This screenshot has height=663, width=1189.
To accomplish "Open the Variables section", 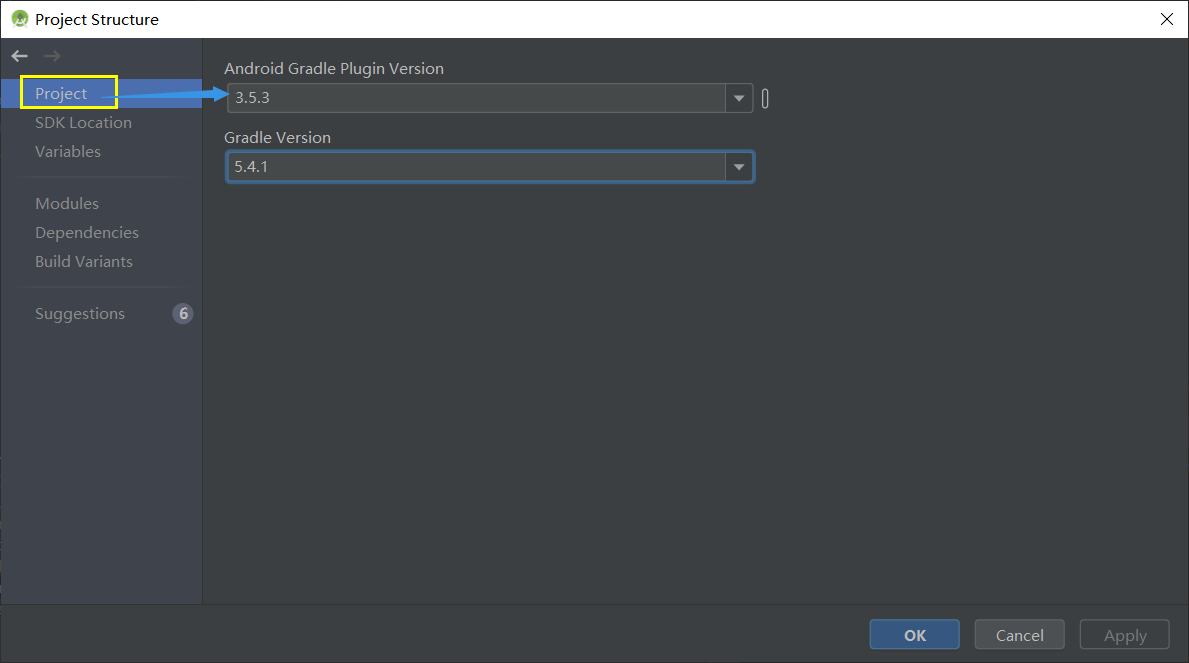I will click(68, 151).
